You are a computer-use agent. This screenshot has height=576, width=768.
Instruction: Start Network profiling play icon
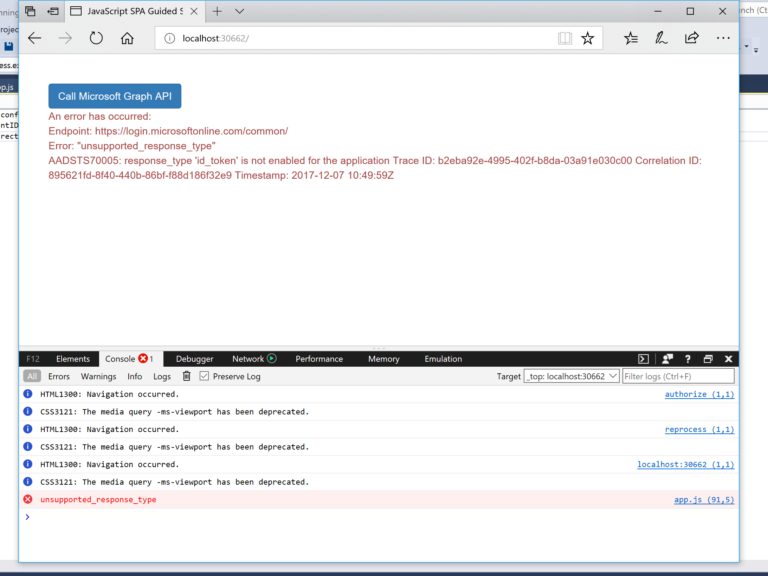click(272, 359)
